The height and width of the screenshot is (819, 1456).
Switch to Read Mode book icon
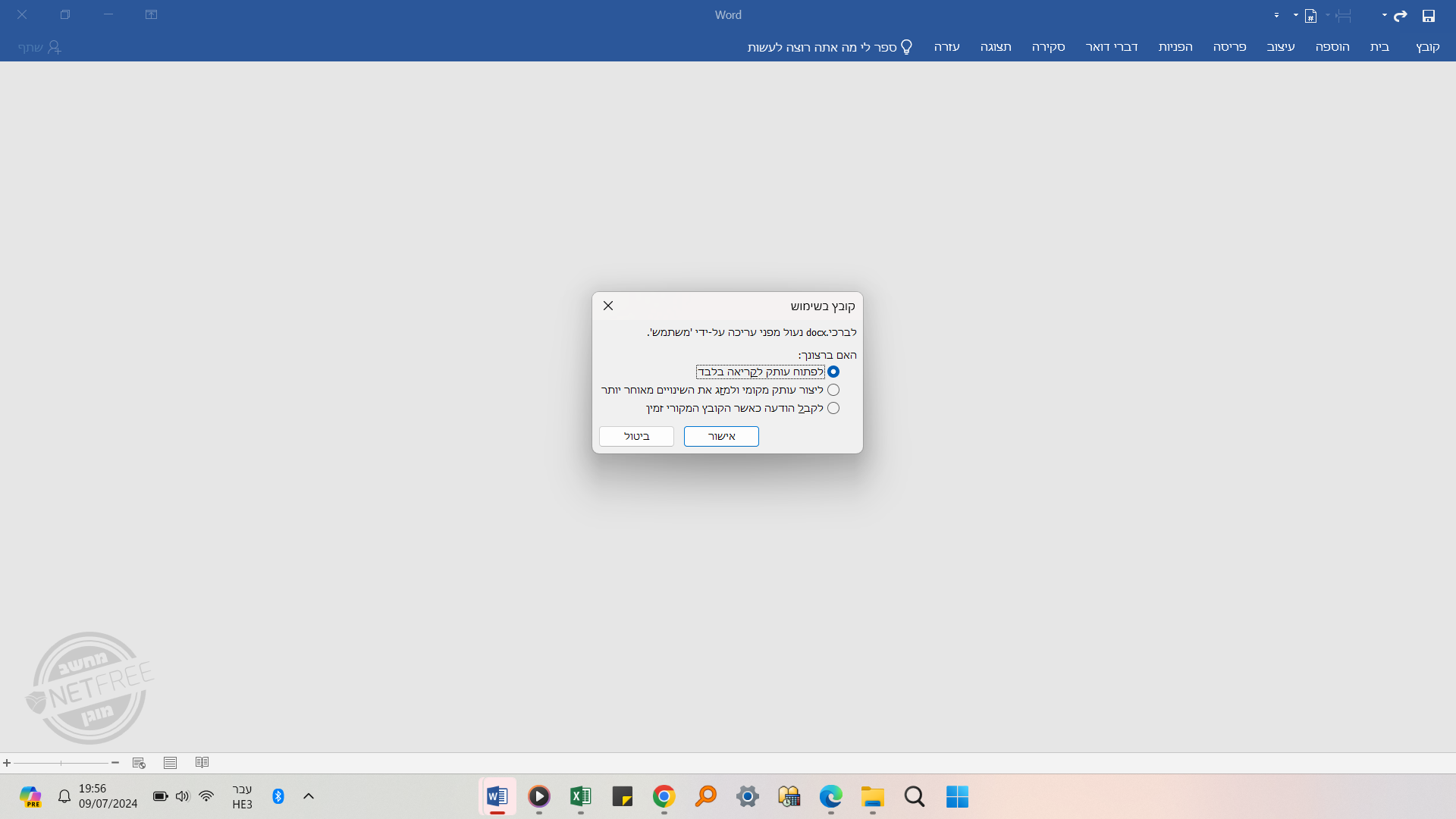202,763
